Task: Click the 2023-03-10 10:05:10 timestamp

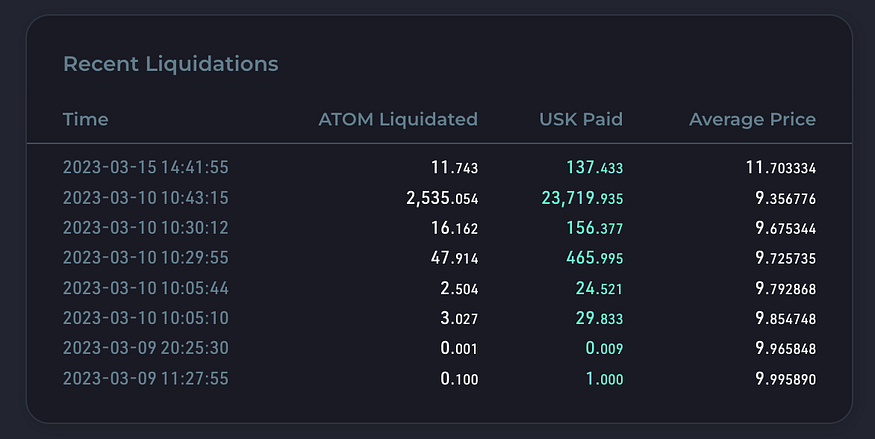Action: pyautogui.click(x=146, y=318)
